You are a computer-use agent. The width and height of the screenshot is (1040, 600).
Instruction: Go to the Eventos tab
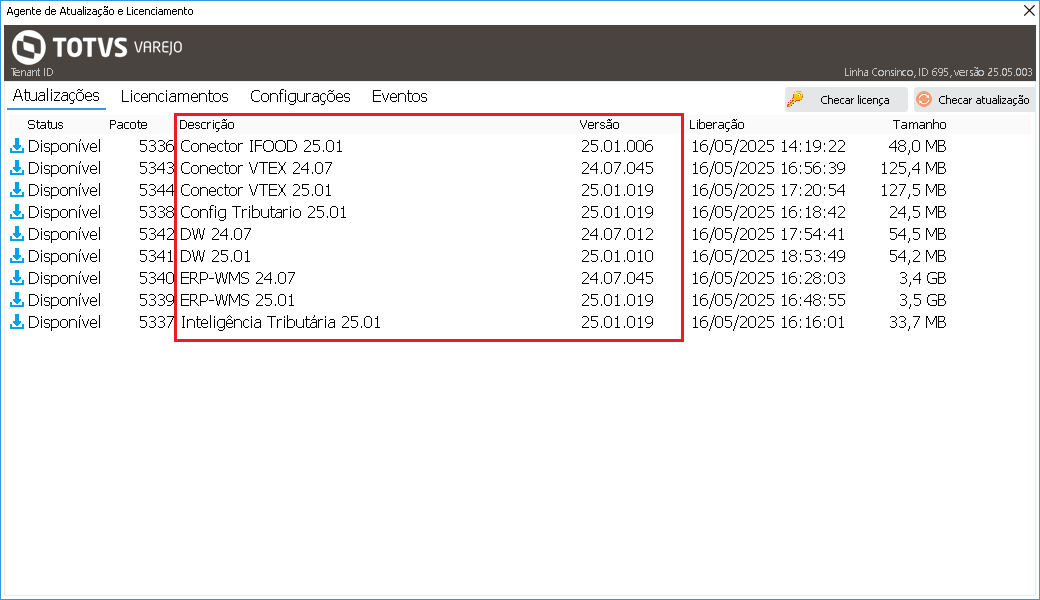(399, 96)
